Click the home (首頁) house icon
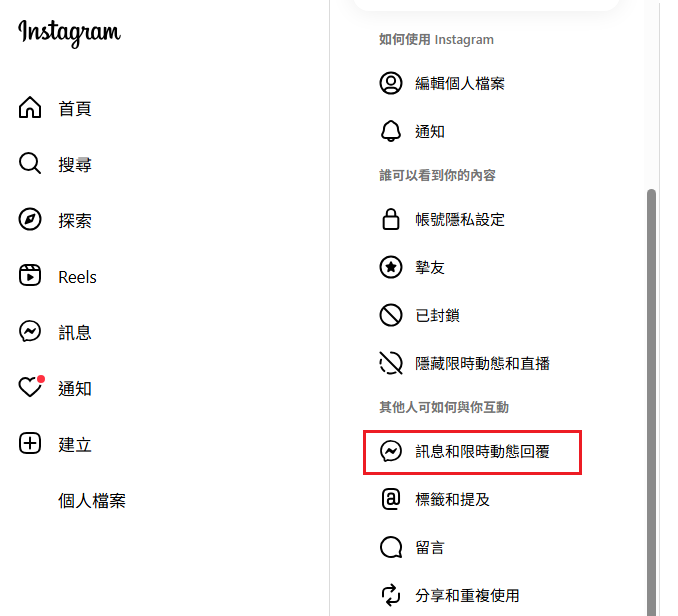The image size is (678, 616). coord(30,108)
